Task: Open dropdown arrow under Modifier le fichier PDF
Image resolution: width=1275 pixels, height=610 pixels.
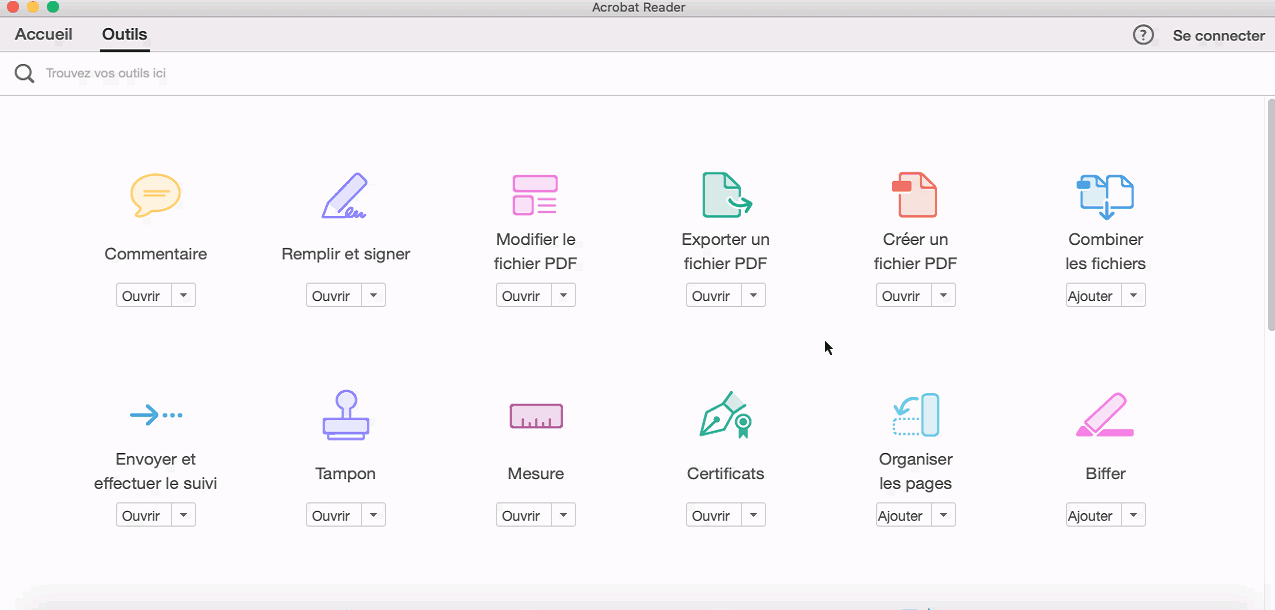Action: tap(563, 295)
